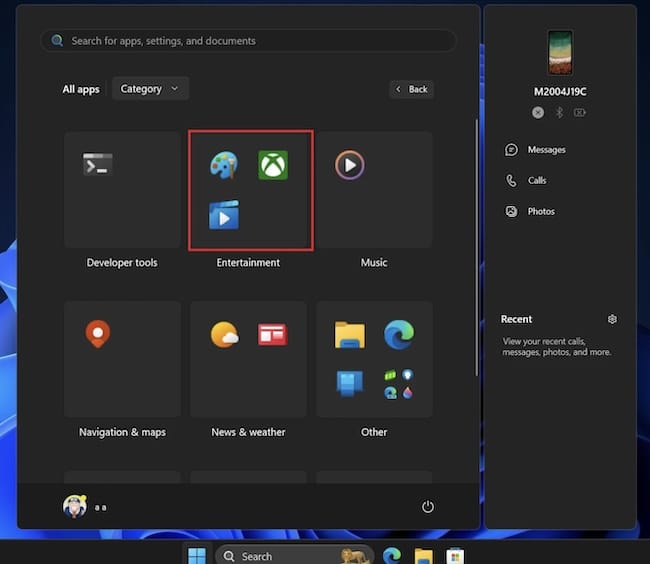Open Messages in the phone panel
This screenshot has width=650, height=564.
(535, 150)
